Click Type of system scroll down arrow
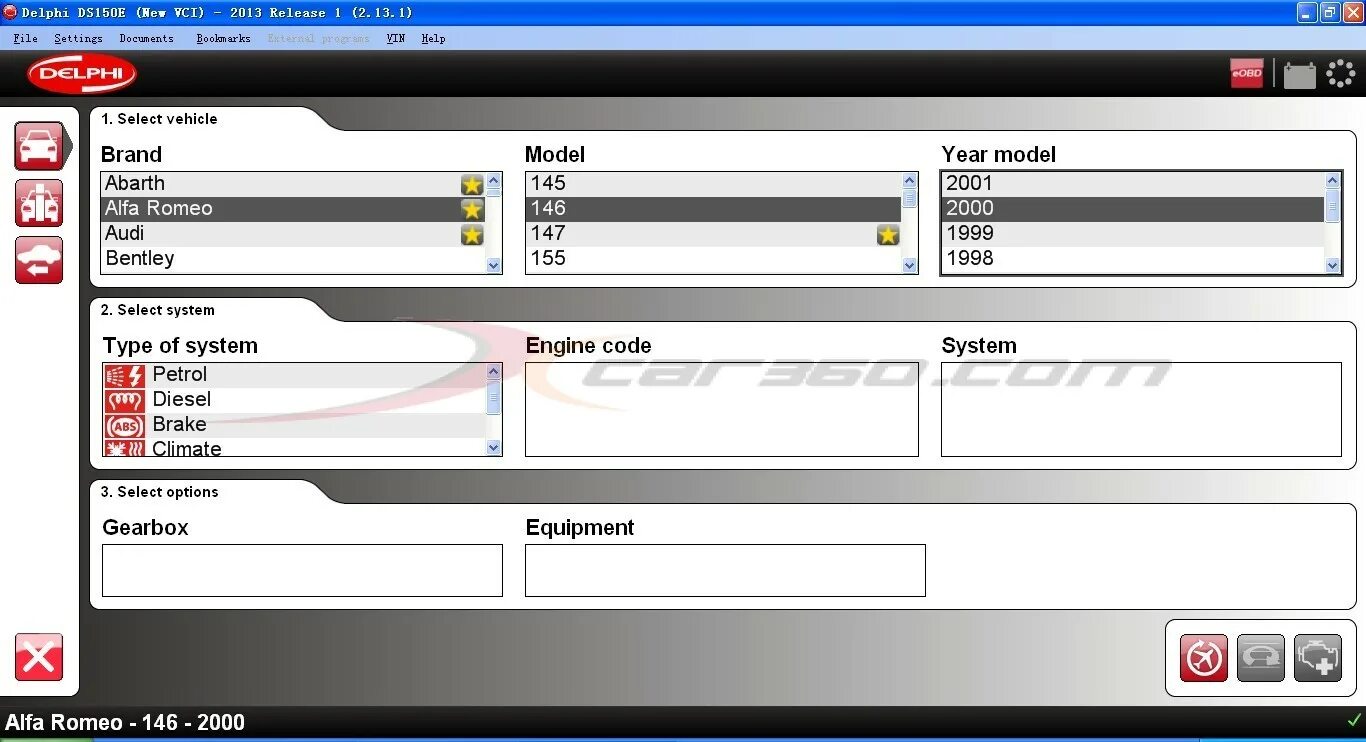The height and width of the screenshot is (742, 1366). 493,448
